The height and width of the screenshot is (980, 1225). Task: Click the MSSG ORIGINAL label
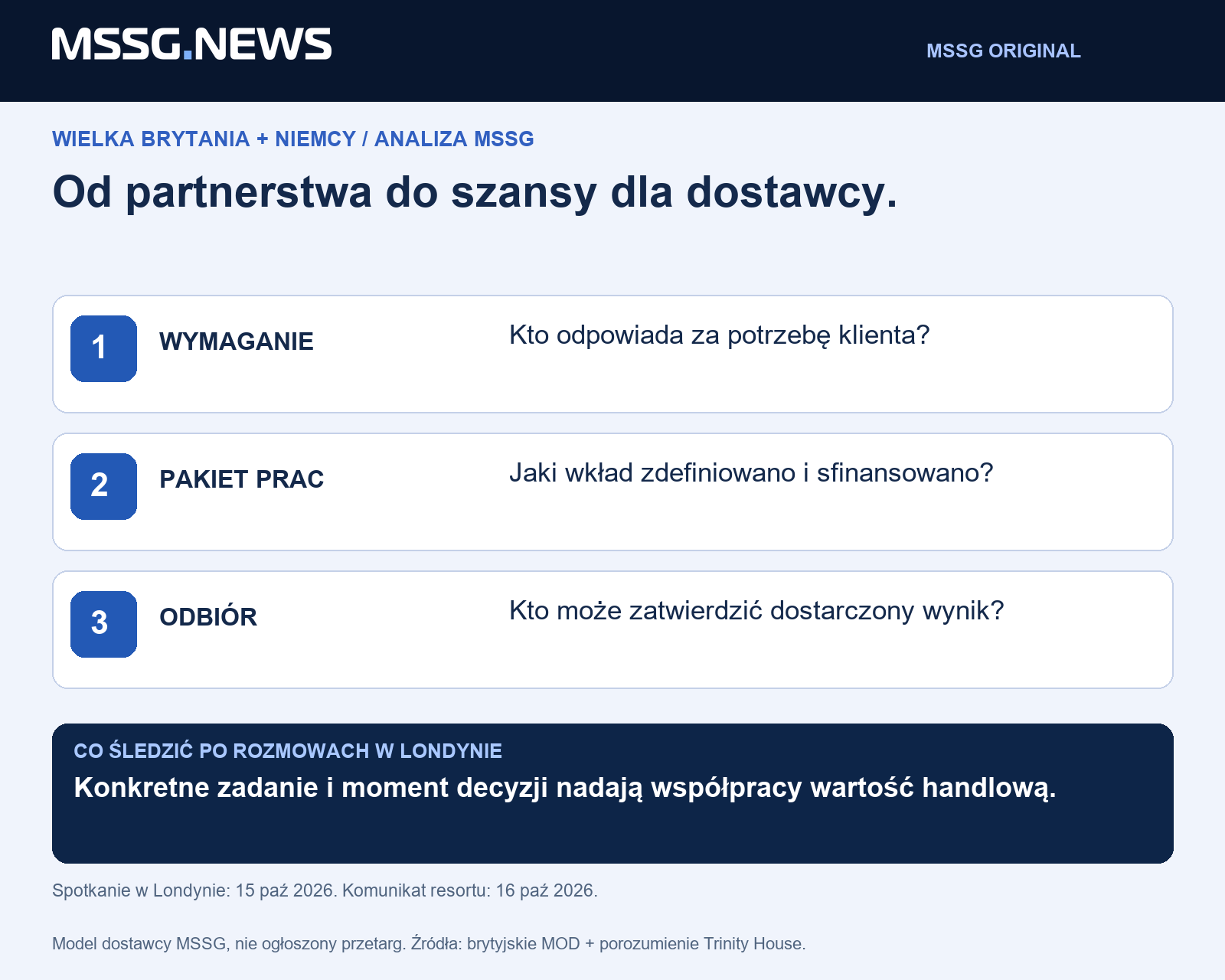pos(1003,51)
